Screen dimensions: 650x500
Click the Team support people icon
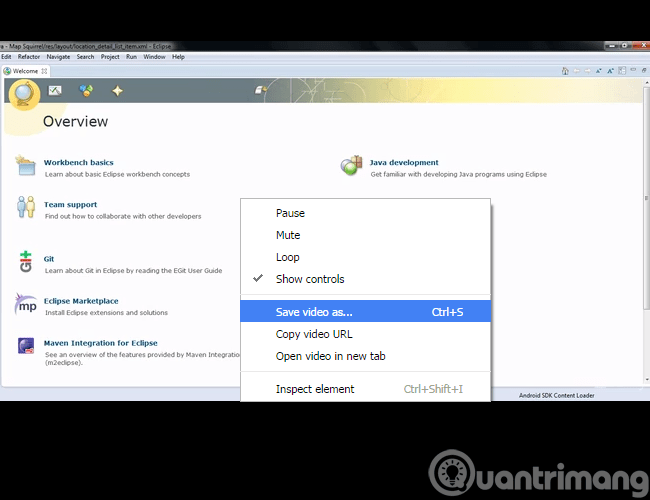coord(26,207)
